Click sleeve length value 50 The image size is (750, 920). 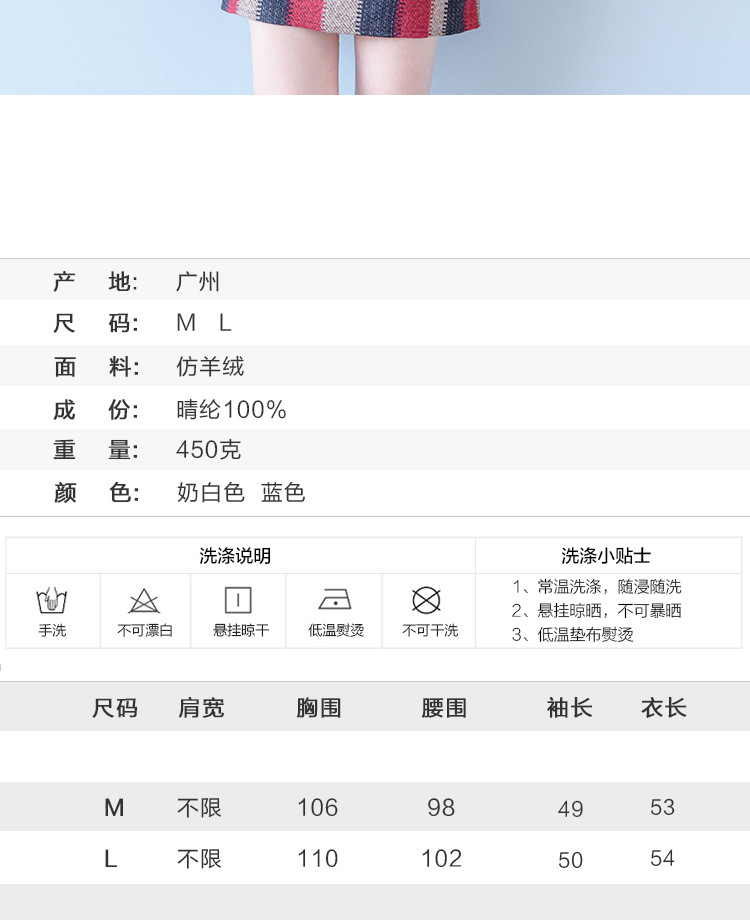click(570, 860)
